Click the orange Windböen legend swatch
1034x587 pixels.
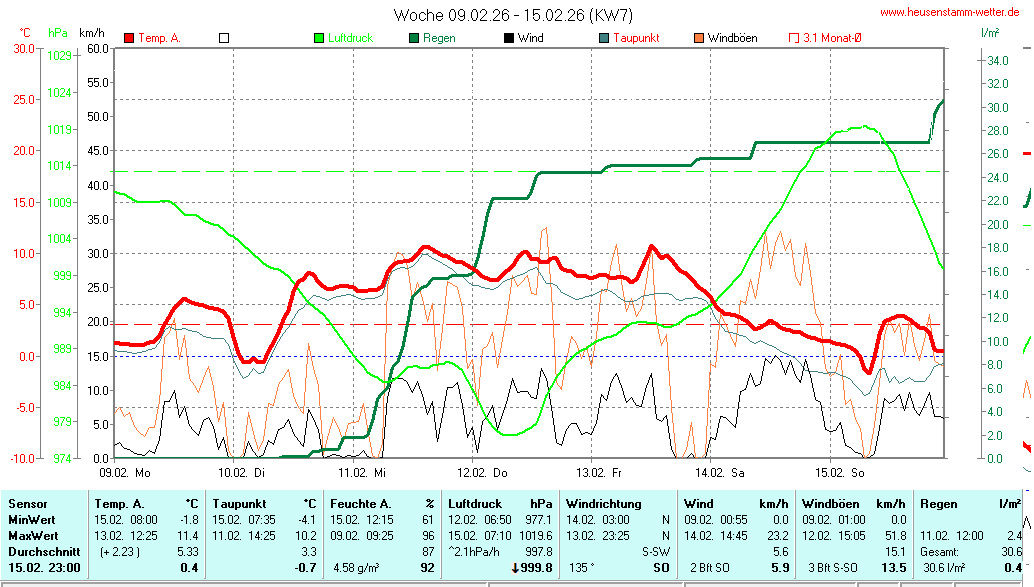[699, 38]
